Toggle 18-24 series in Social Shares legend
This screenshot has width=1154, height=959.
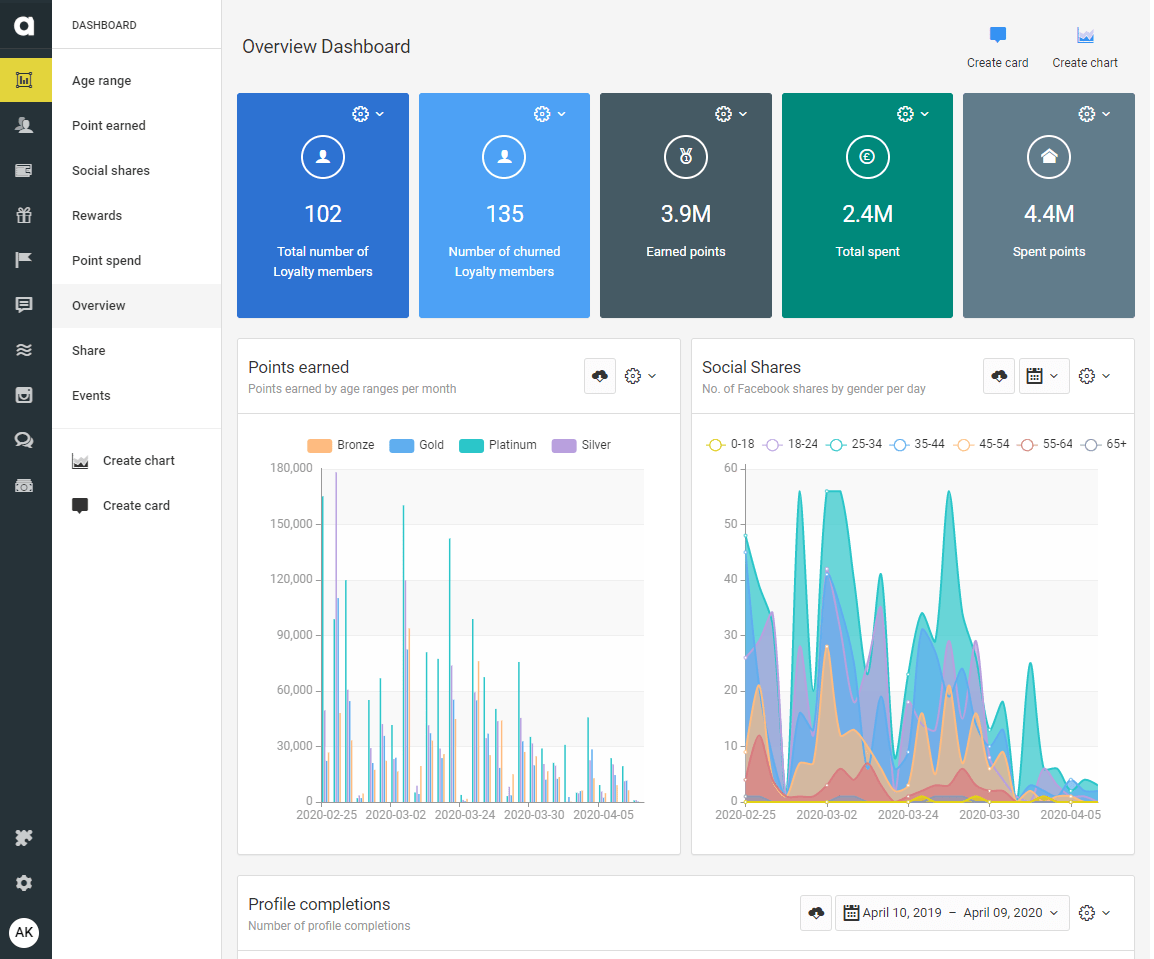[x=790, y=445]
